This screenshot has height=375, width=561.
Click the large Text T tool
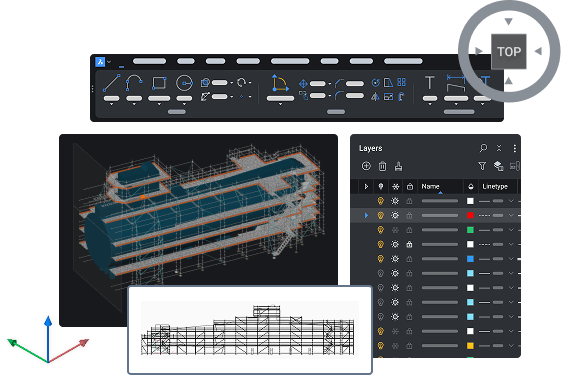430,83
